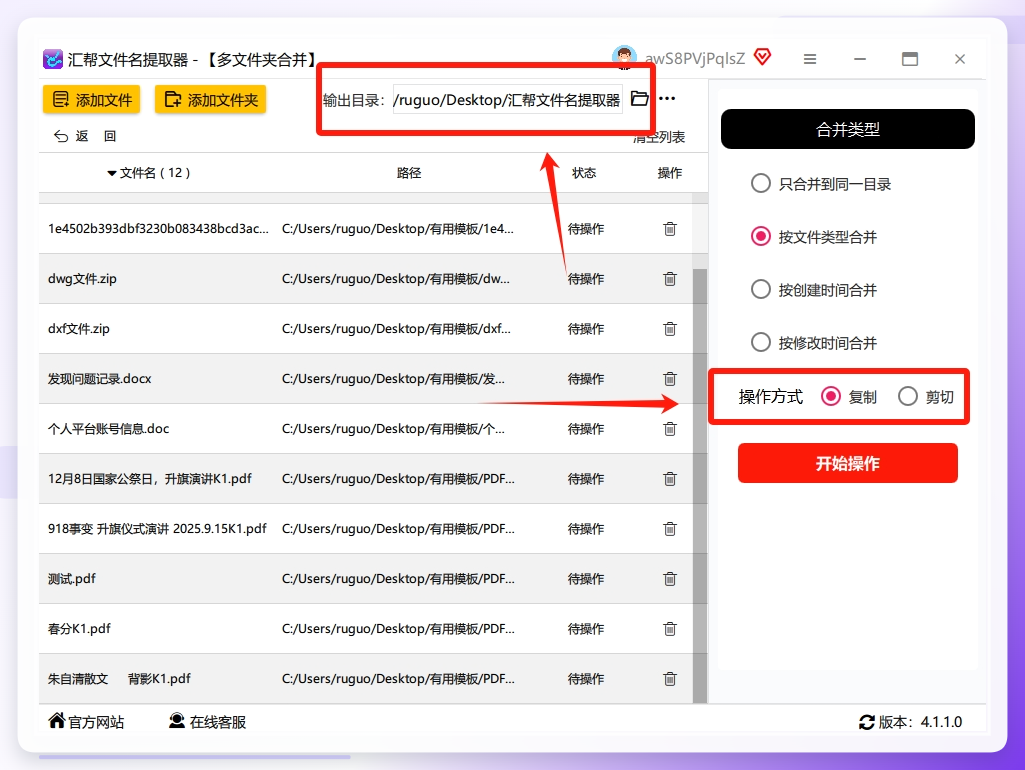
Task: Delete the 测试.pdf row
Action: (x=669, y=579)
